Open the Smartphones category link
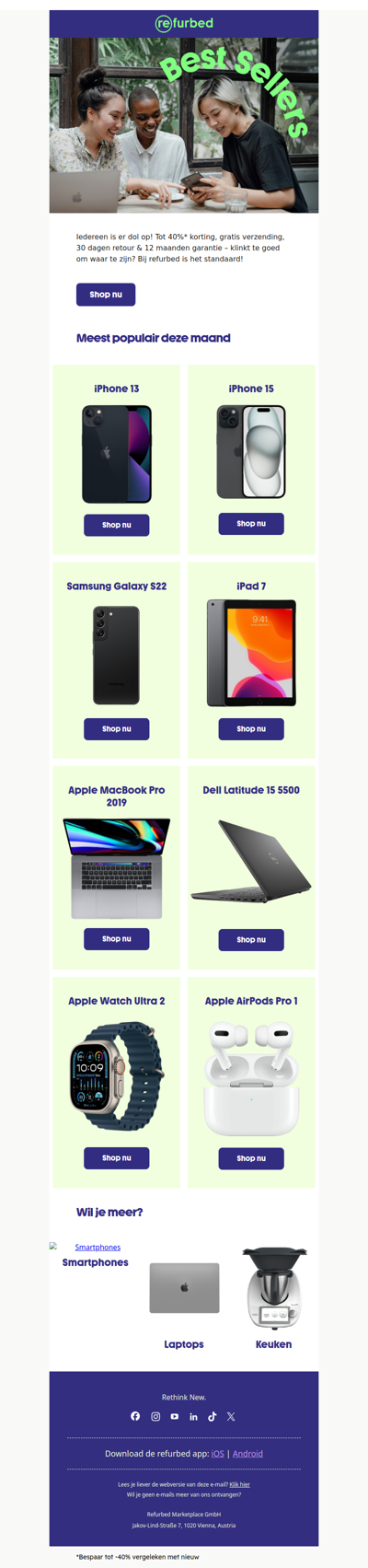368x1568 pixels. point(98,1248)
